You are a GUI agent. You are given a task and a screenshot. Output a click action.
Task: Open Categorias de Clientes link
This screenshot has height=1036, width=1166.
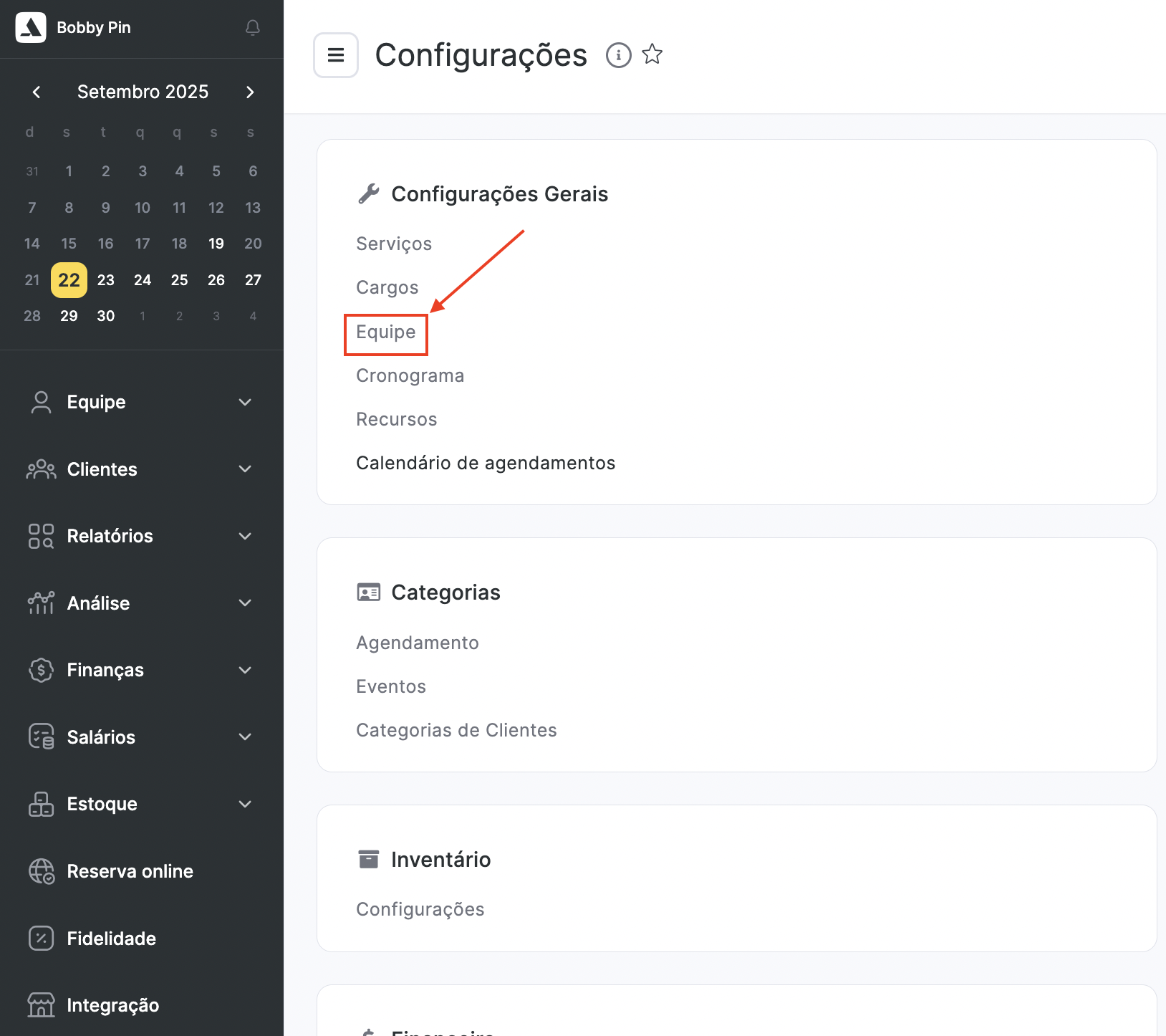coord(456,730)
